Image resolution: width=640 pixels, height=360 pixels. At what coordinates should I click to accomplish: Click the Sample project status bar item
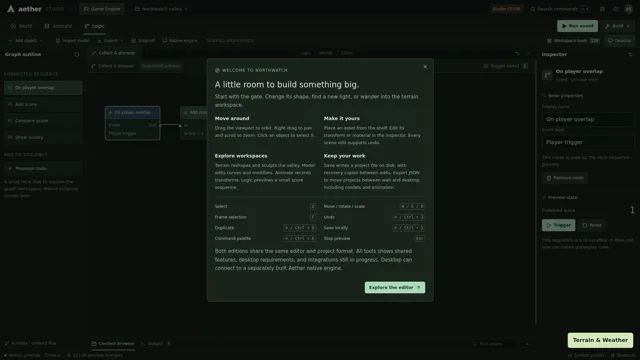[586, 355]
